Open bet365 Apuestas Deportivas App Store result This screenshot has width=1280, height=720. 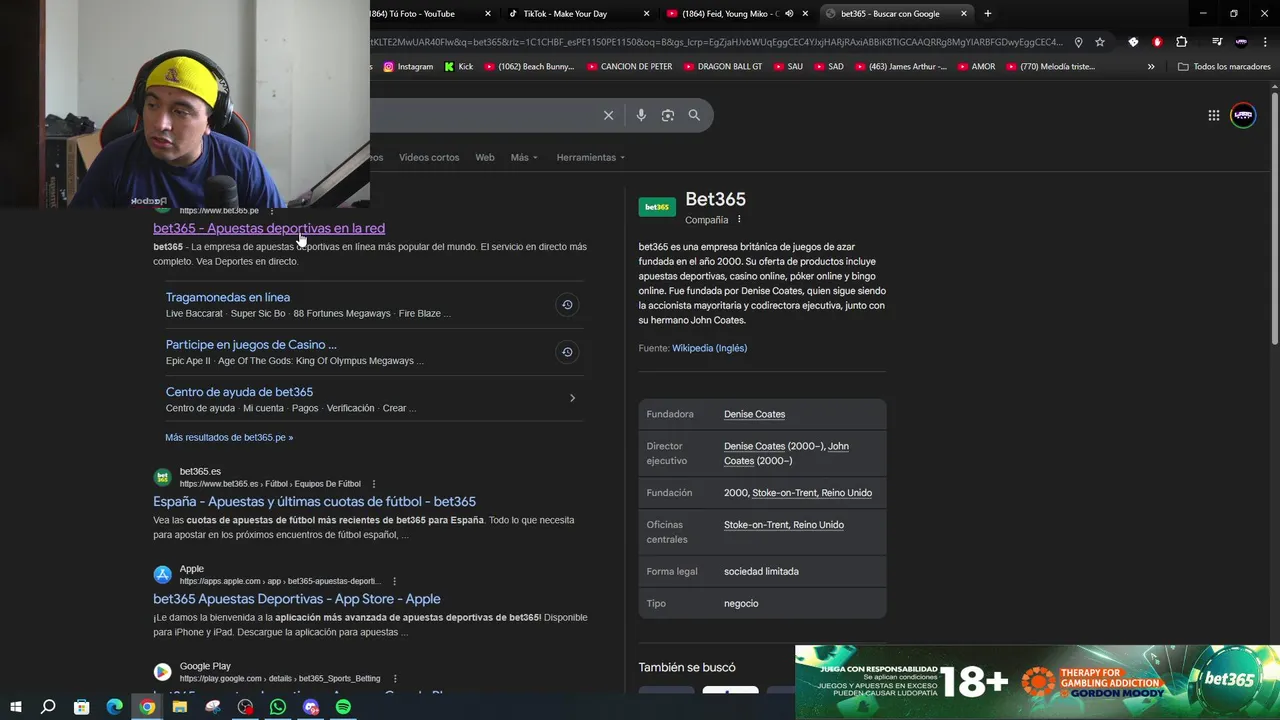click(x=297, y=599)
